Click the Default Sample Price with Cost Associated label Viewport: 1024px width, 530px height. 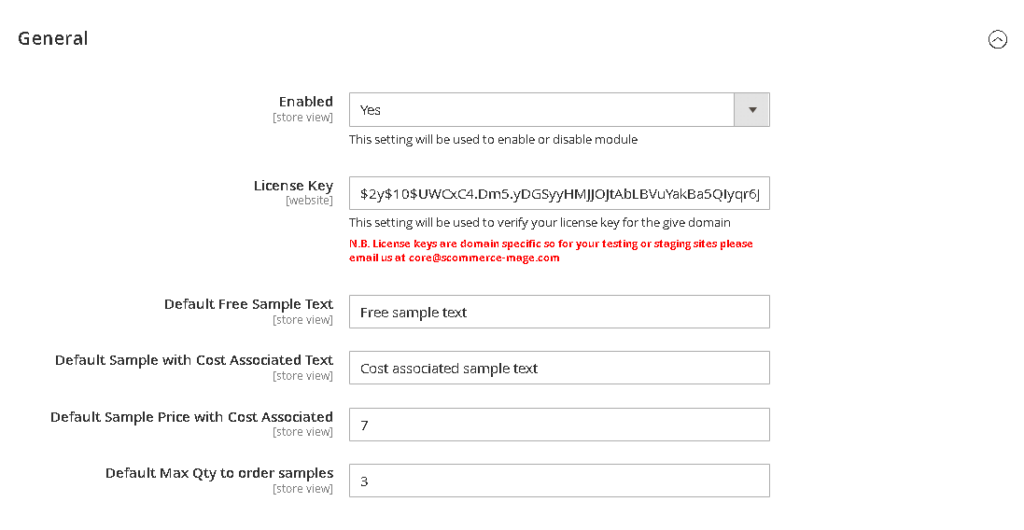(192, 417)
